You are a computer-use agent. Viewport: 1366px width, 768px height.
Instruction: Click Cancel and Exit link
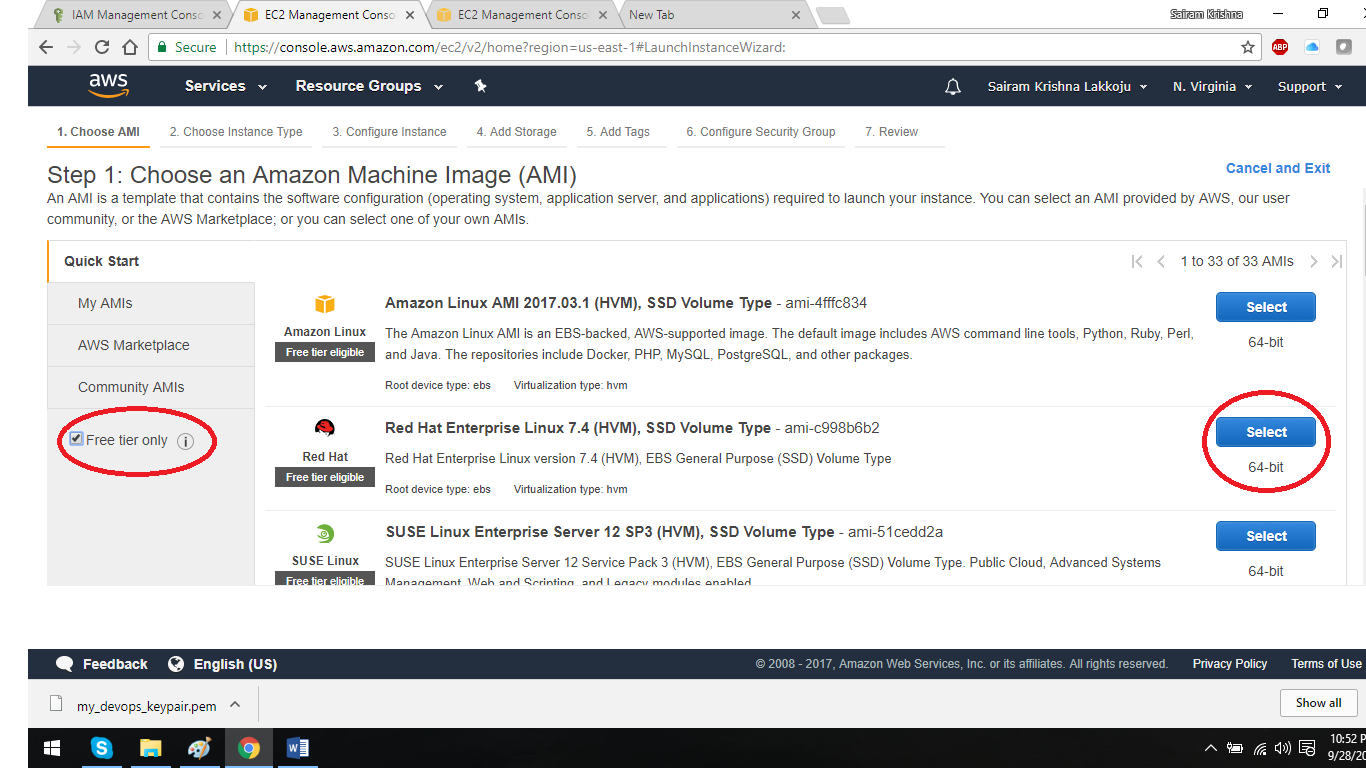point(1278,168)
